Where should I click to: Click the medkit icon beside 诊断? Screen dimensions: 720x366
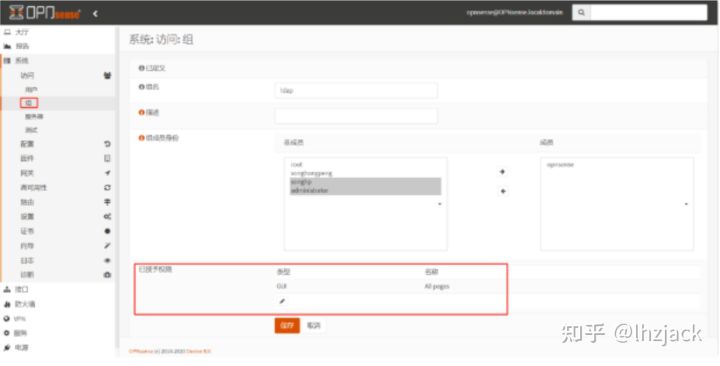tap(107, 275)
